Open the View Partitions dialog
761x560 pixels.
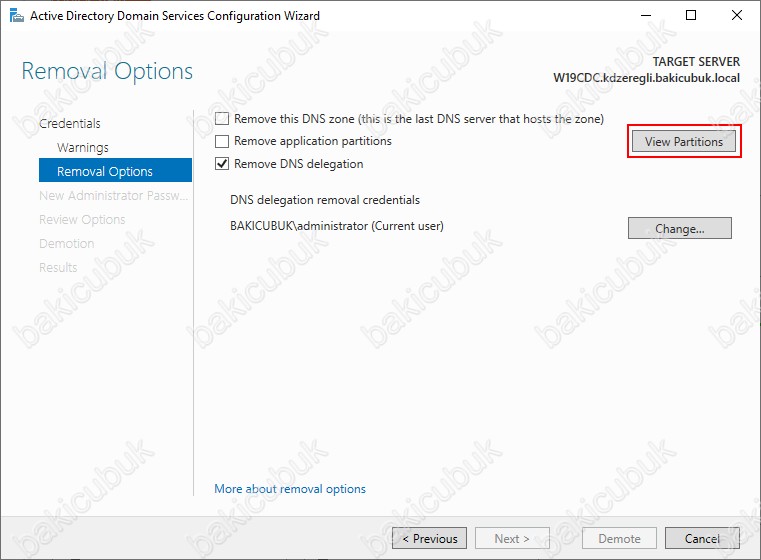[684, 141]
